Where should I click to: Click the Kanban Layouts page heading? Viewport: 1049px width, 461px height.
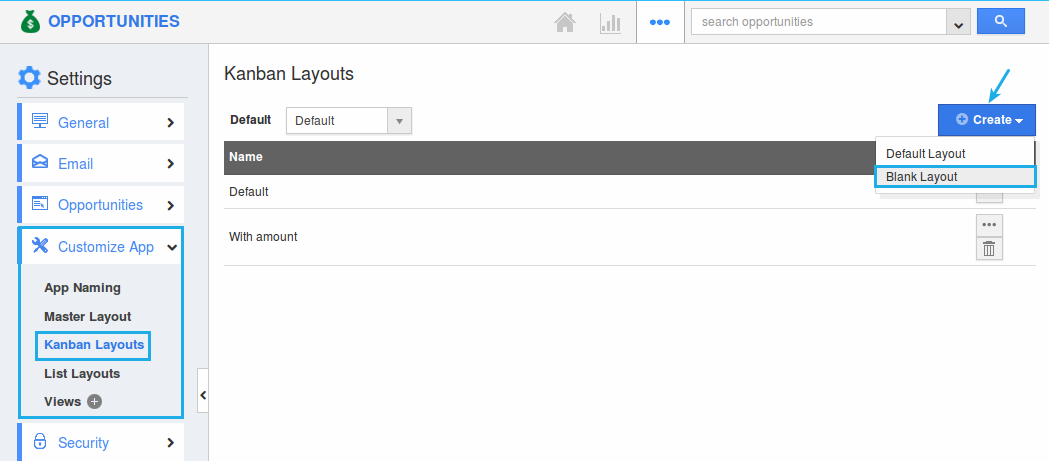point(288,74)
